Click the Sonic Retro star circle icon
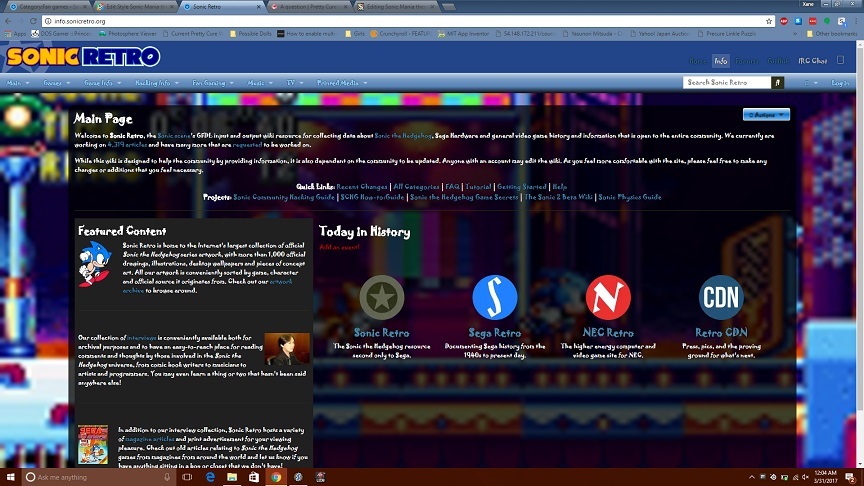864x486 pixels. click(x=381, y=298)
